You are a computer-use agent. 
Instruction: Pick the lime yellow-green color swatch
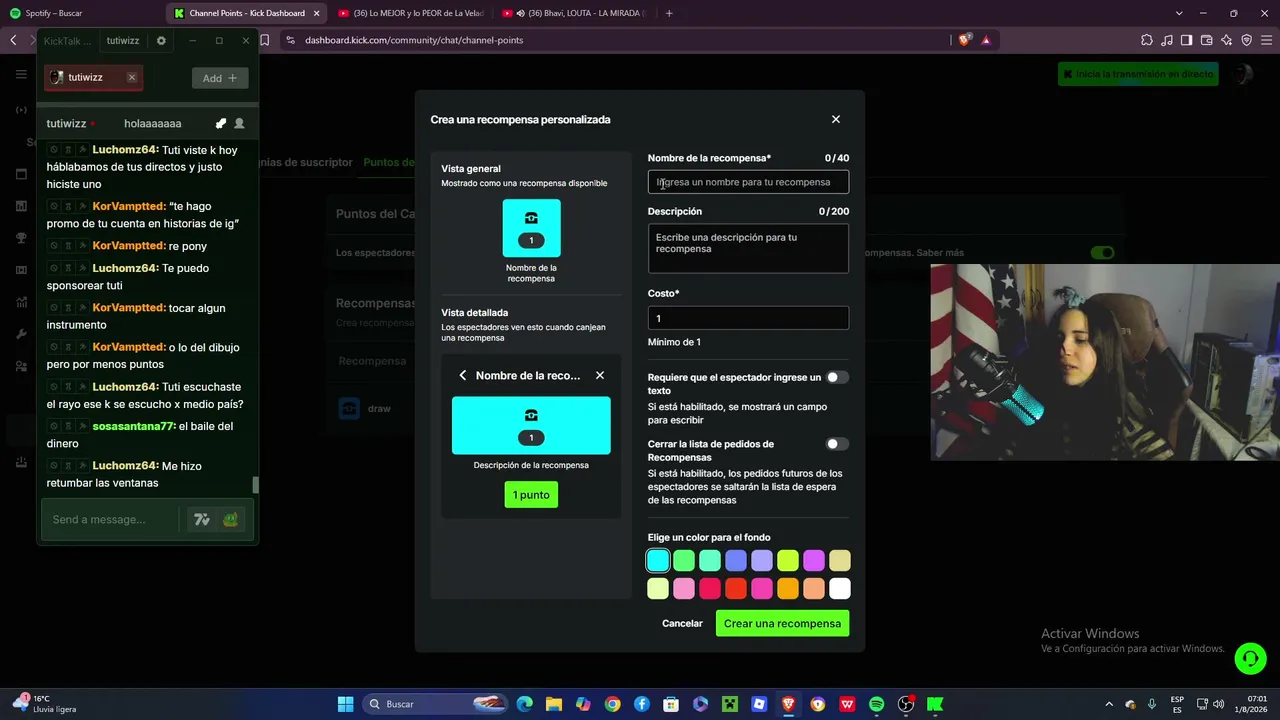coord(788,560)
